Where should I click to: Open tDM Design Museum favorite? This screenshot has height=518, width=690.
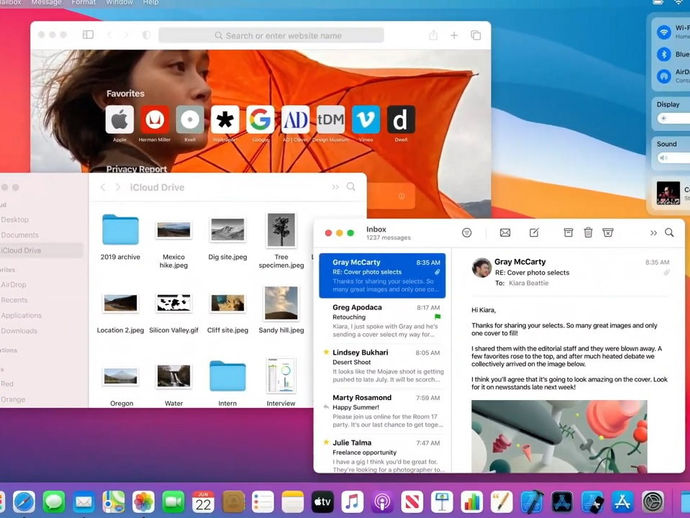330,119
